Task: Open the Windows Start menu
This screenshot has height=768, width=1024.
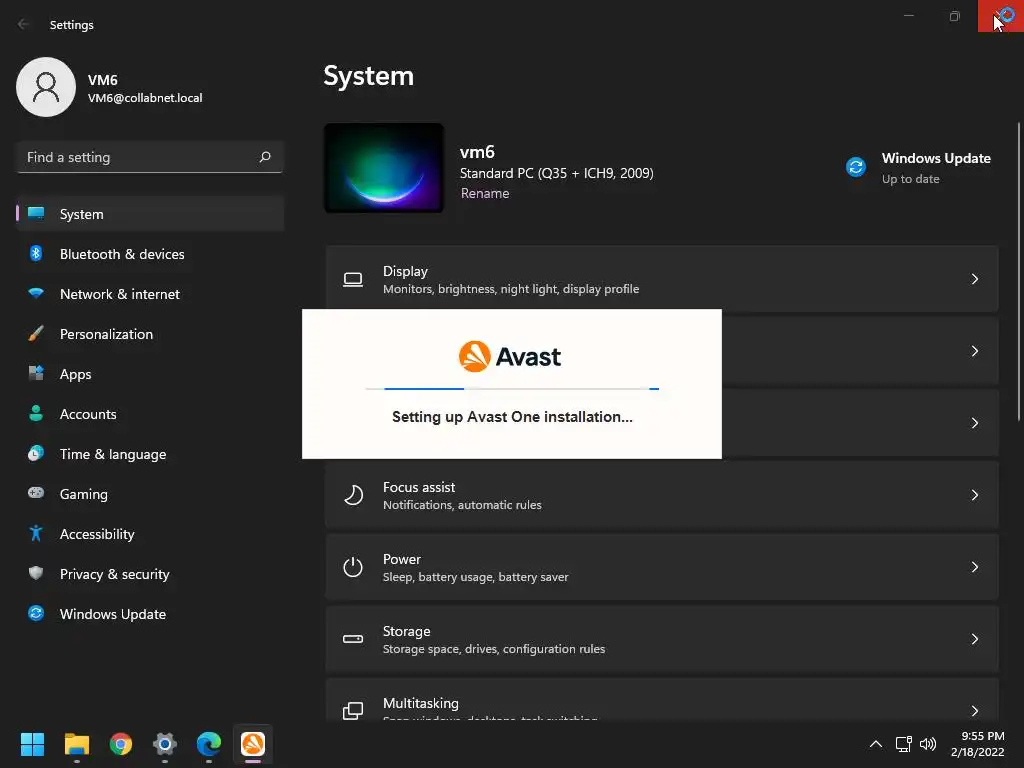Action: 32,744
